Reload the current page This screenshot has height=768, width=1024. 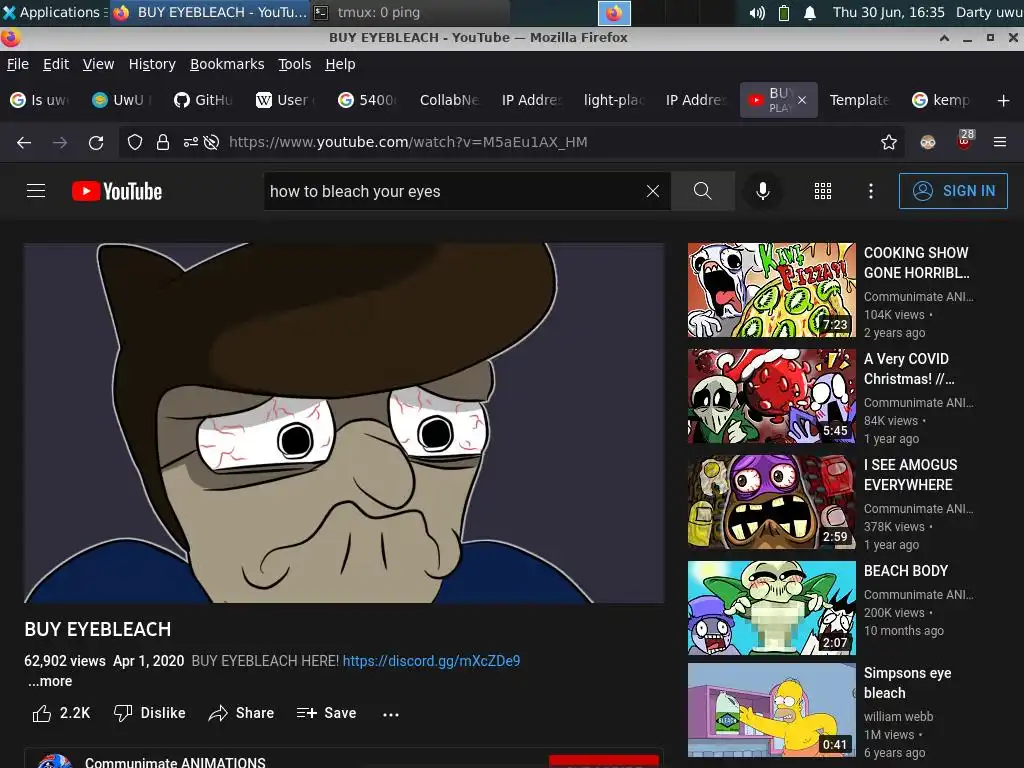pyautogui.click(x=96, y=142)
